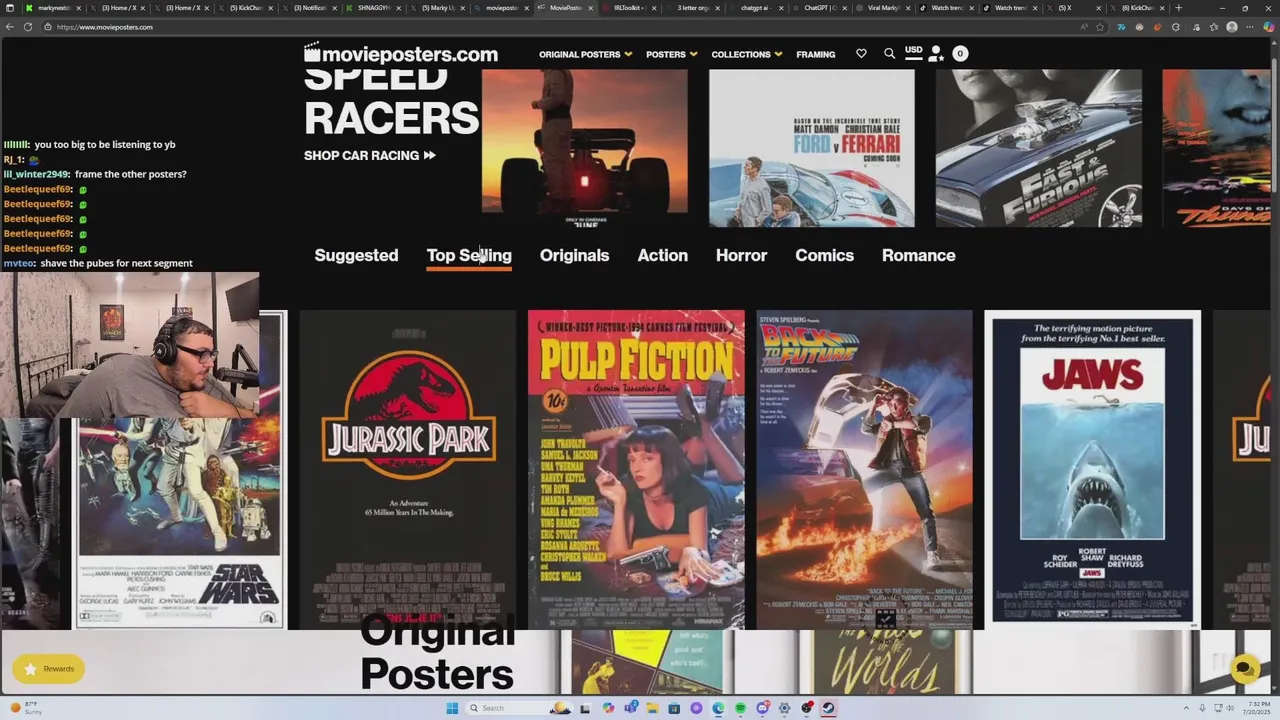Open the race car sunset poster
This screenshot has width=1280, height=720.
585,148
